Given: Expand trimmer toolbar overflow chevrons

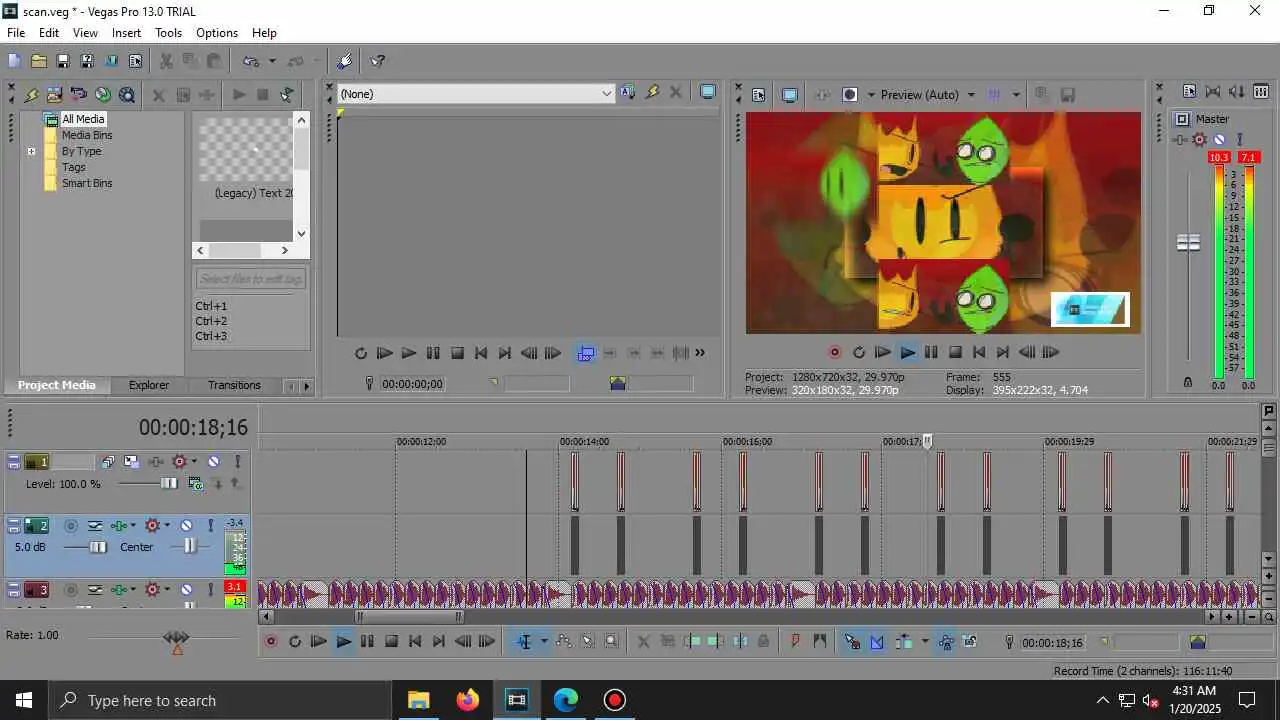Looking at the screenshot, I should [700, 352].
